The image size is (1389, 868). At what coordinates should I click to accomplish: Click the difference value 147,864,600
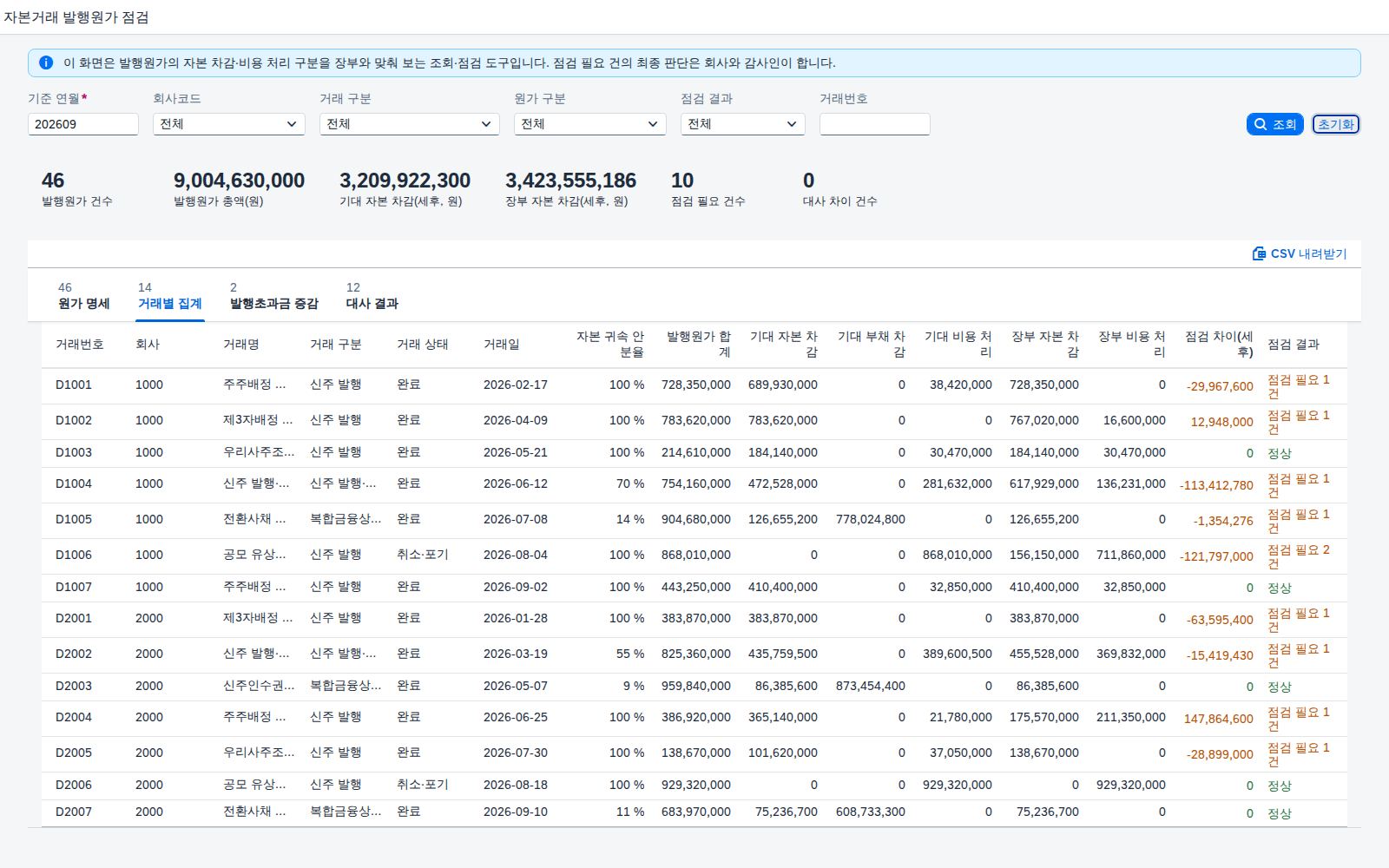click(1219, 719)
